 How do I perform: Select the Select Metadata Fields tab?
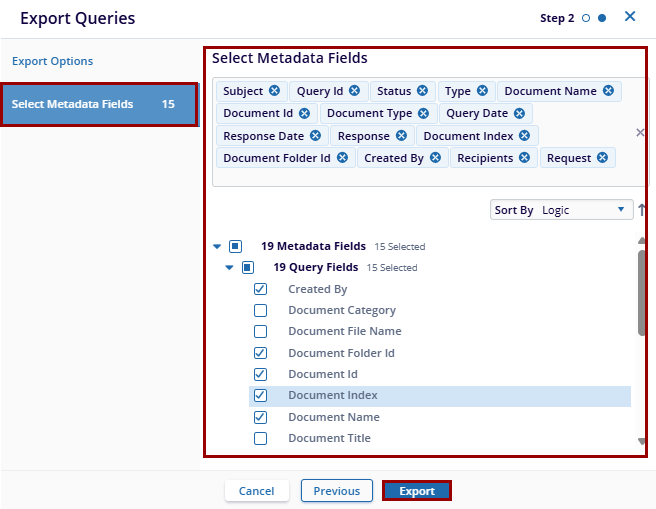pyautogui.click(x=98, y=104)
